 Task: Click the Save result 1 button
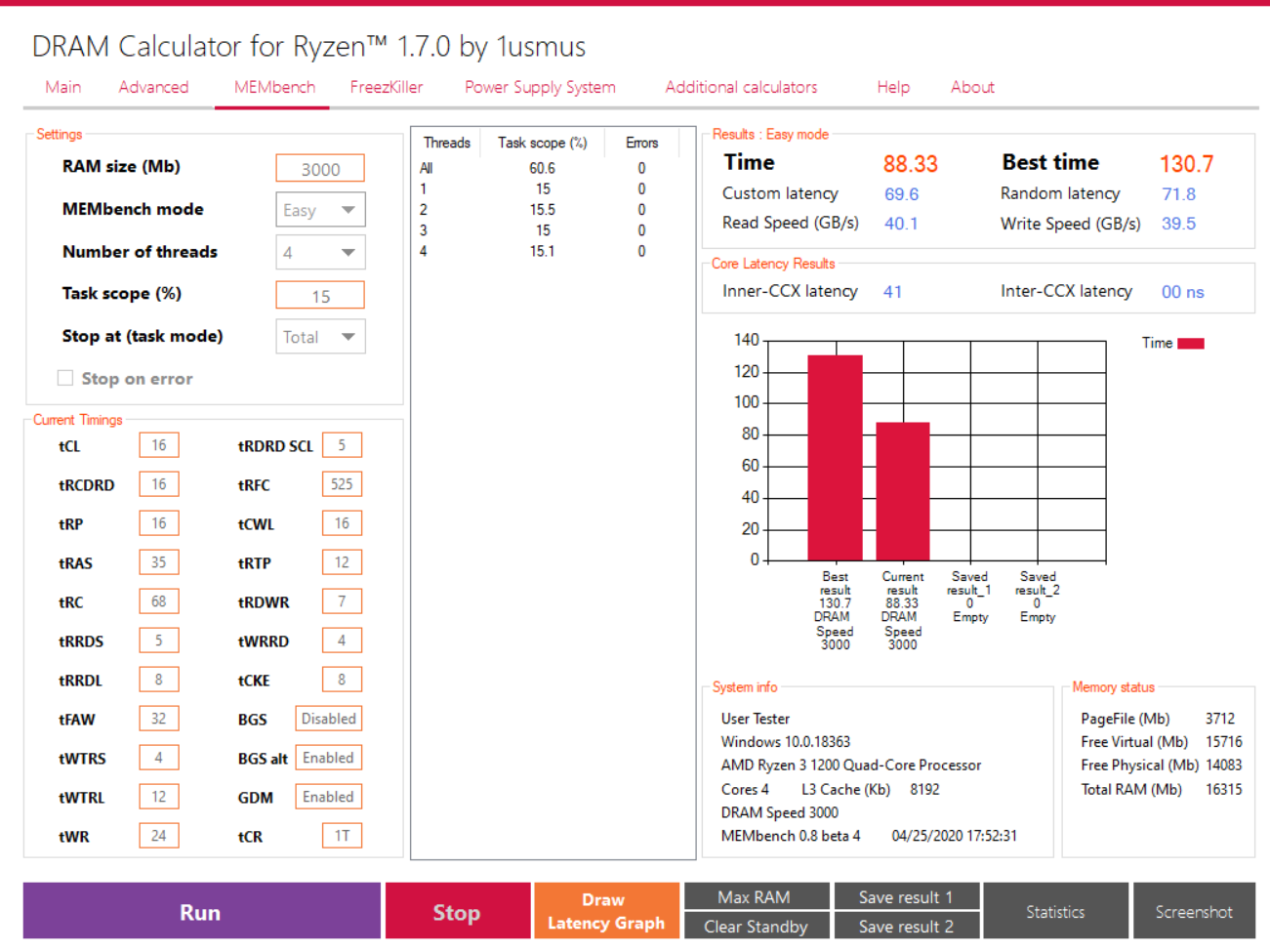click(906, 896)
